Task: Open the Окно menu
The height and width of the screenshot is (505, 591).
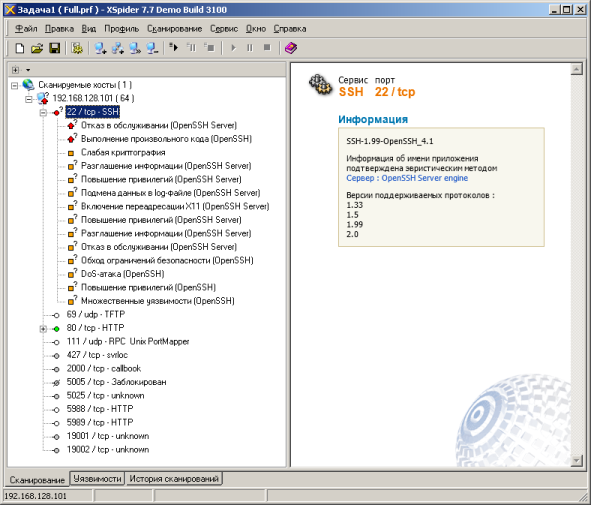Action: 256,29
